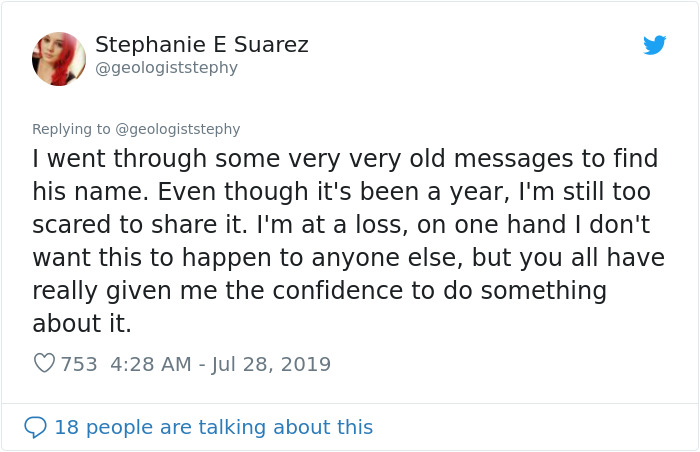Viewport: 700px width, 452px height.
Task: Like the tweet with the heart icon
Action: [x=44, y=364]
